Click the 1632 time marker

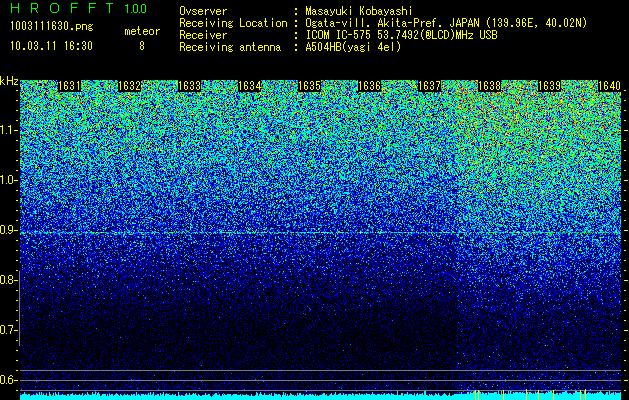tap(129, 86)
